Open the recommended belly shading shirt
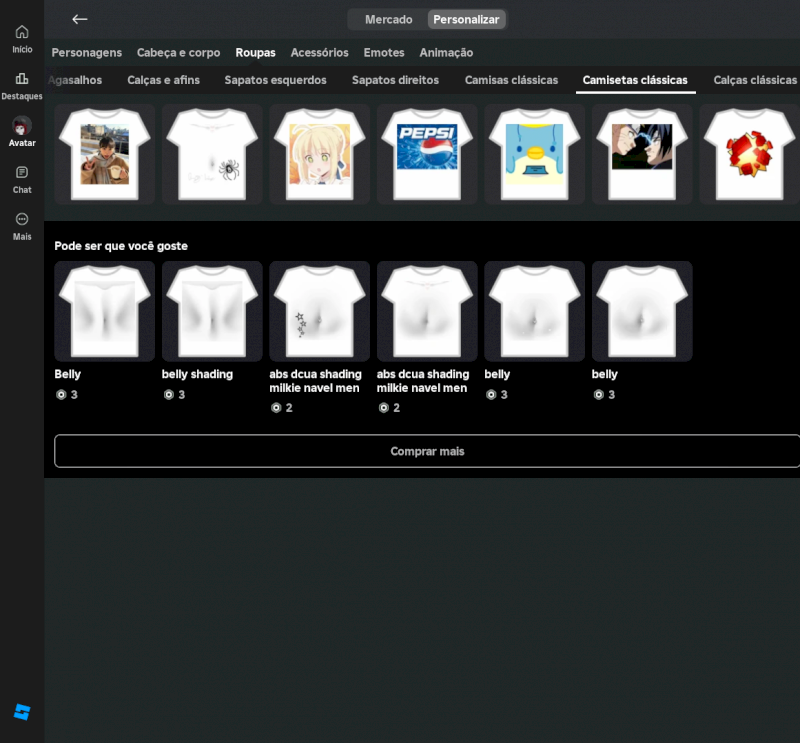Viewport: 800px width, 743px height. (212, 311)
